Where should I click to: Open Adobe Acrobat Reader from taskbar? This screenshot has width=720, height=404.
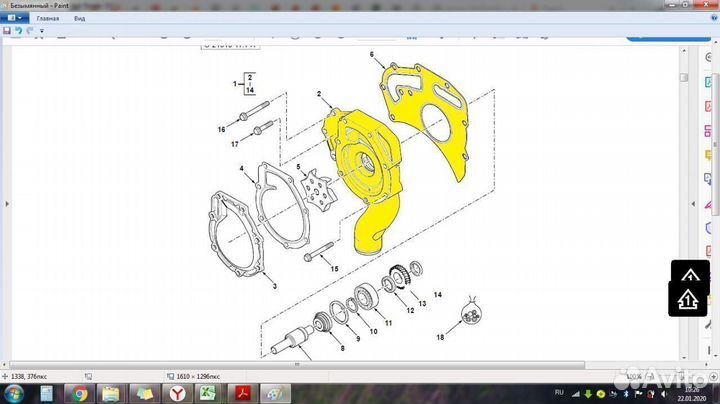[244, 393]
